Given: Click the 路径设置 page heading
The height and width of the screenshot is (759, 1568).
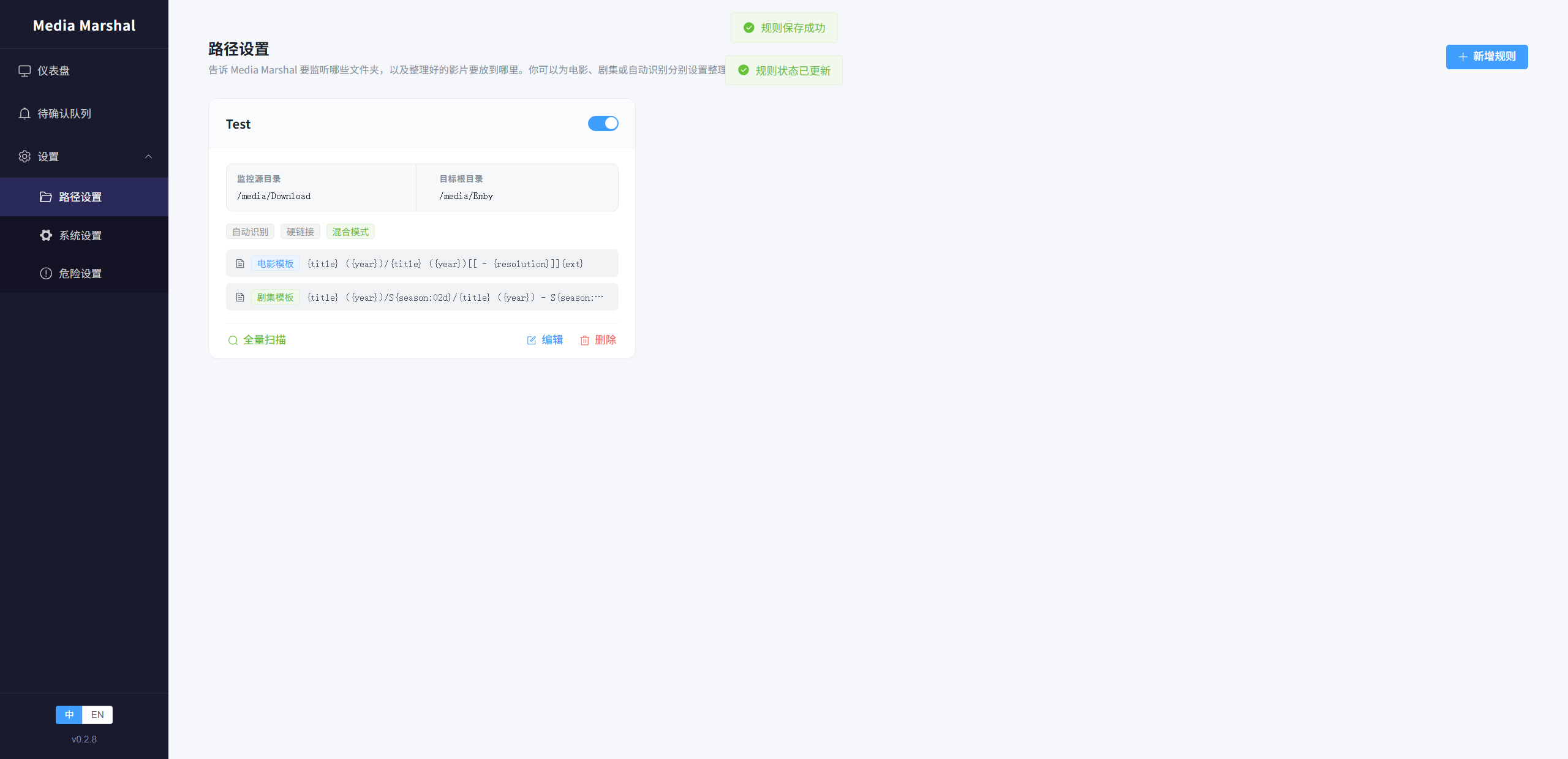Looking at the screenshot, I should [x=239, y=49].
